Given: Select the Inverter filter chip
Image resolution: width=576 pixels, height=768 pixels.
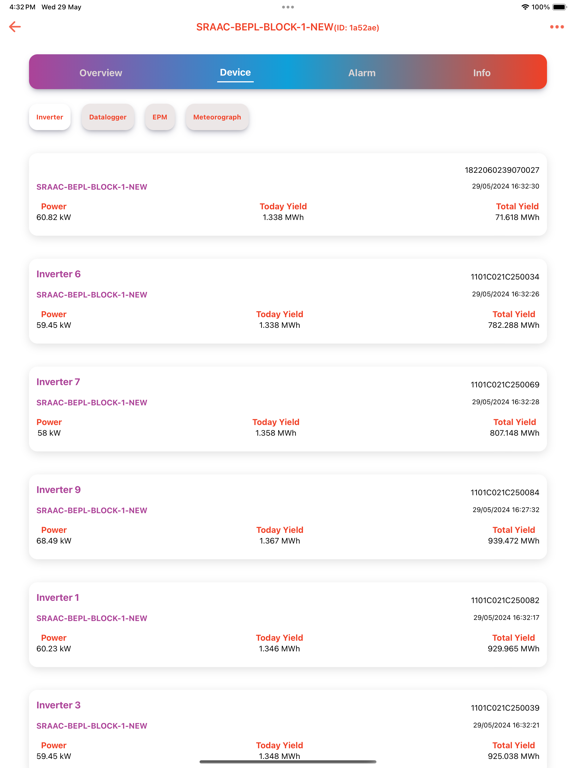Looking at the screenshot, I should [49, 117].
